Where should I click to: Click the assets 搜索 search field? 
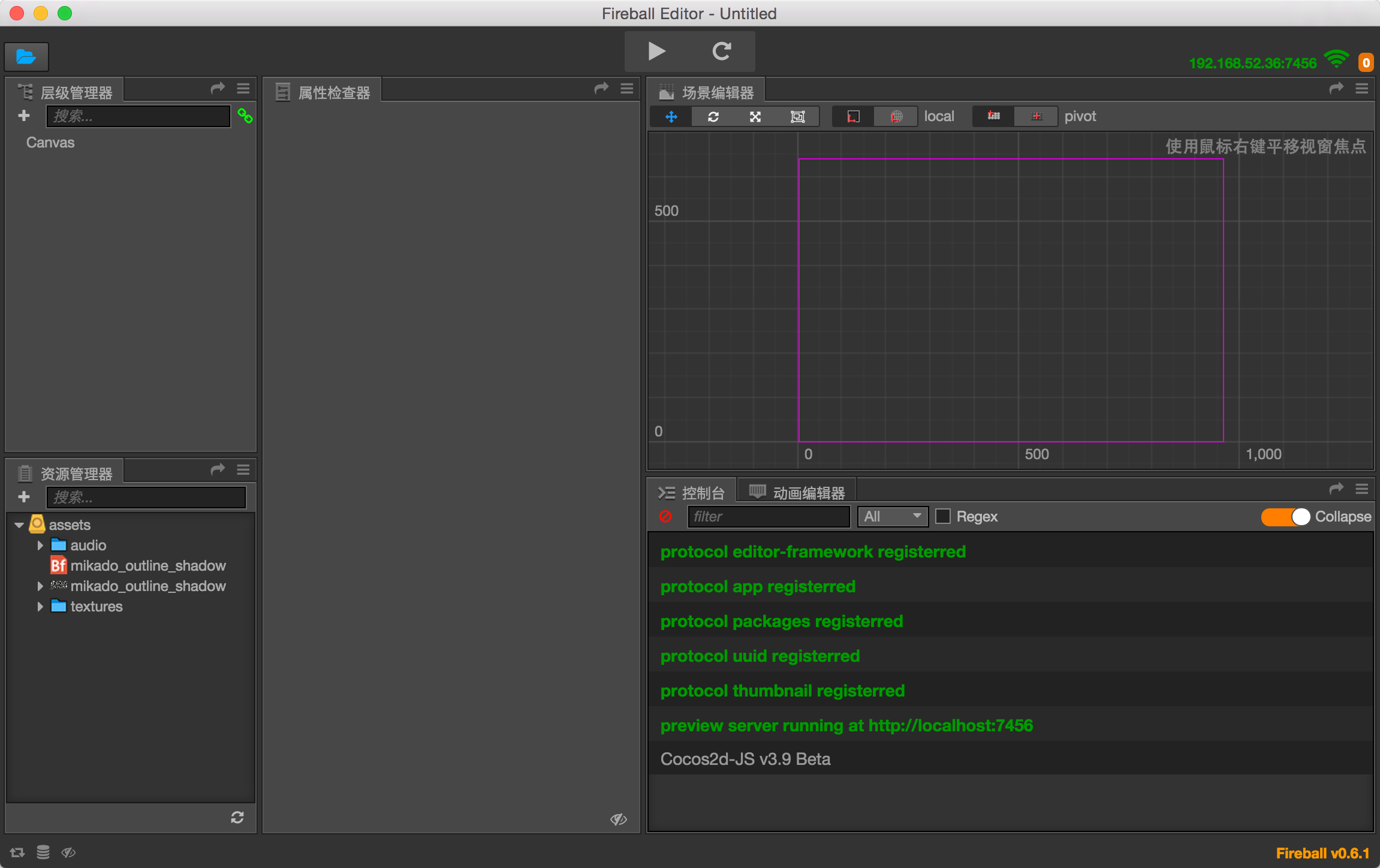146,497
